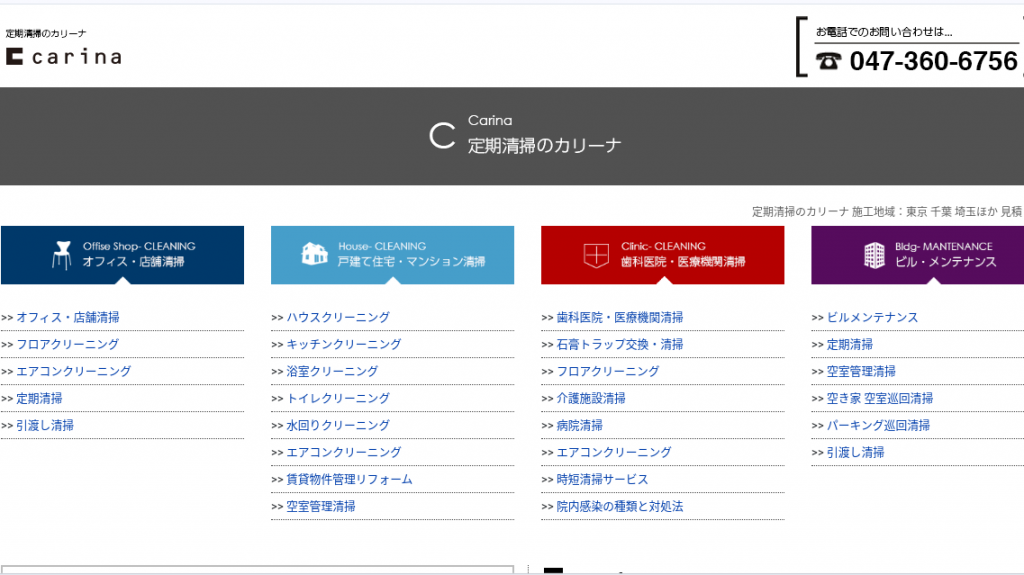The image size is (1024, 575).
Task: Click the telephone icon beside 047-360-6756
Action: click(829, 61)
